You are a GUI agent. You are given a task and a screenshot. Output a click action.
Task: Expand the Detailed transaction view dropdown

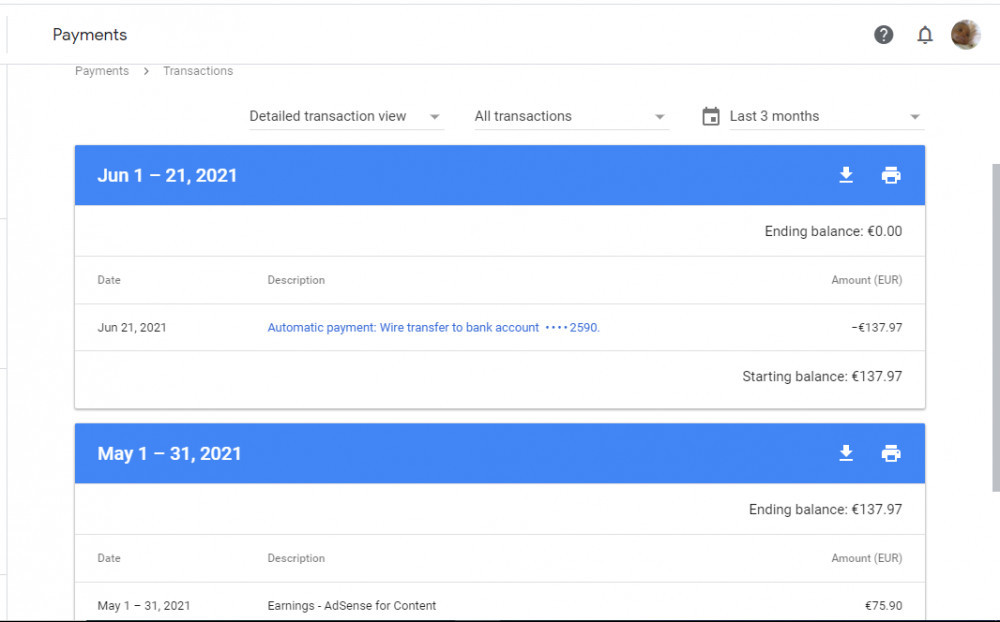pyautogui.click(x=345, y=117)
